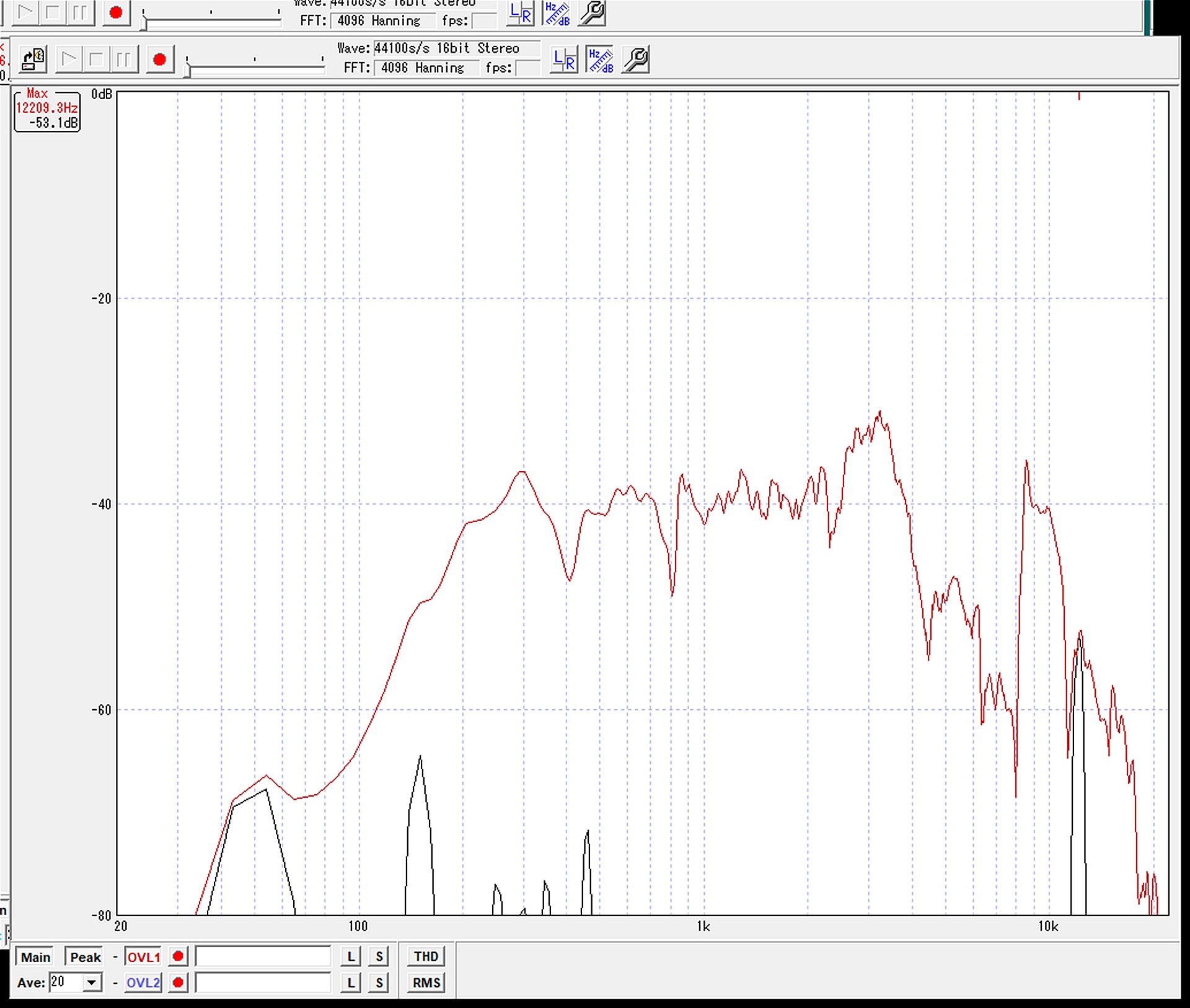Screen dimensions: 1190x1008
Task: Click the red capture dot for OVL2
Action: coord(178,983)
